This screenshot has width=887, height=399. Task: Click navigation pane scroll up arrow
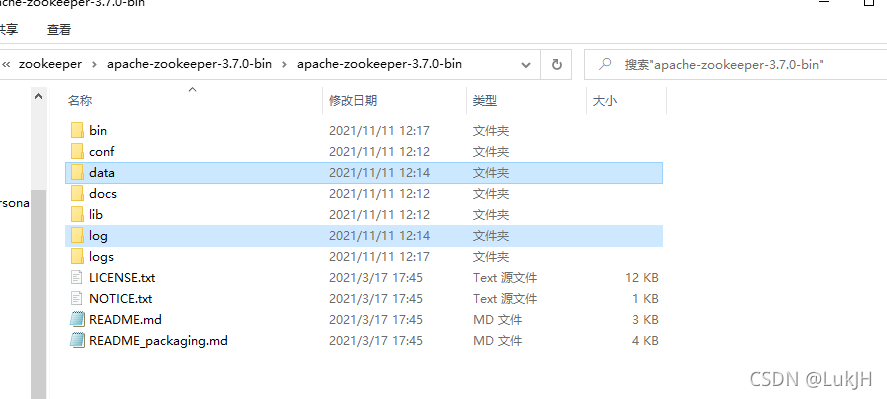tap(38, 96)
